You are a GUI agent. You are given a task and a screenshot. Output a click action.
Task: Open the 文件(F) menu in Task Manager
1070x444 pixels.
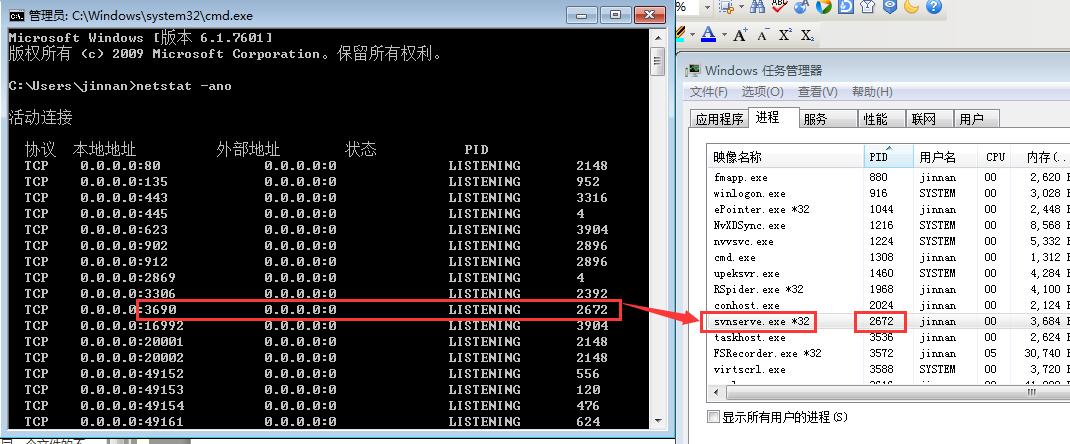click(708, 91)
